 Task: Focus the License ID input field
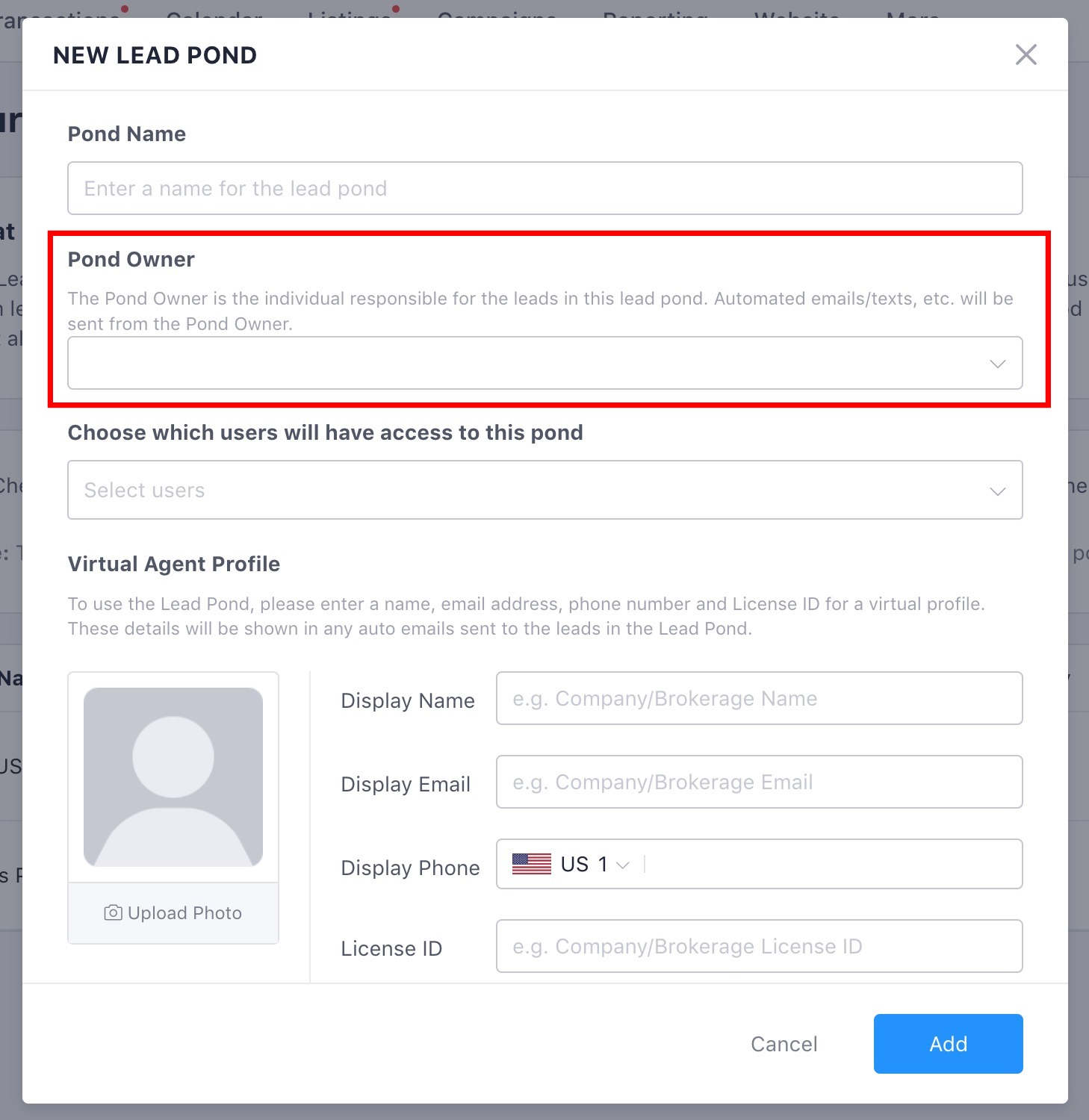coord(759,946)
